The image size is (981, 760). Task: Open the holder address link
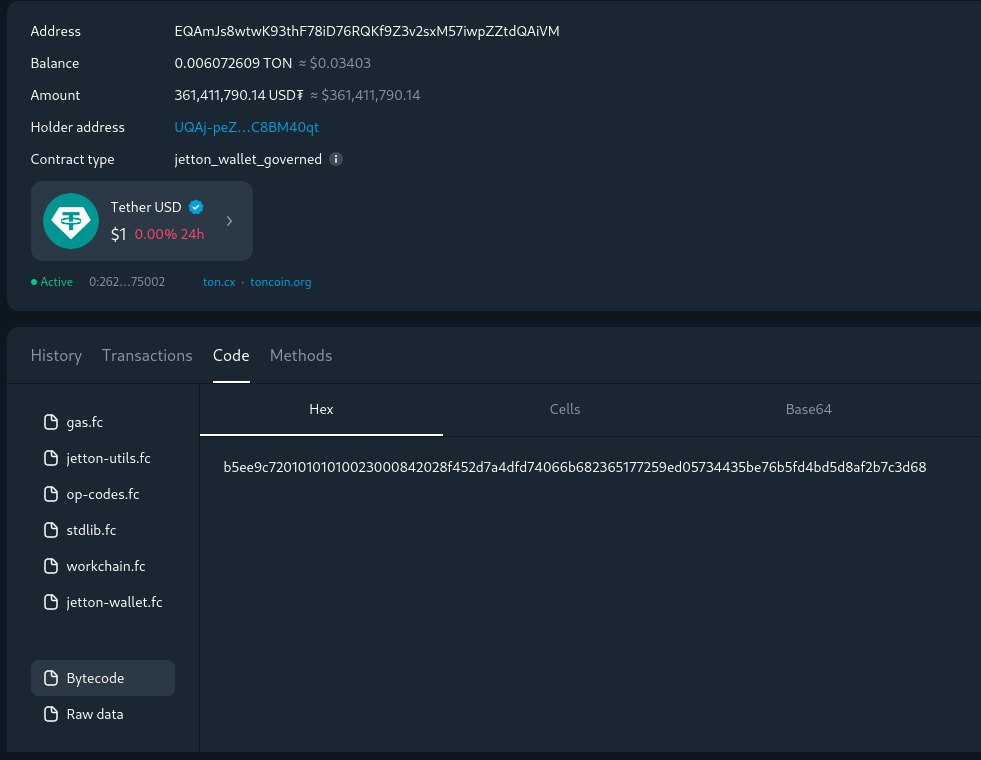246,127
